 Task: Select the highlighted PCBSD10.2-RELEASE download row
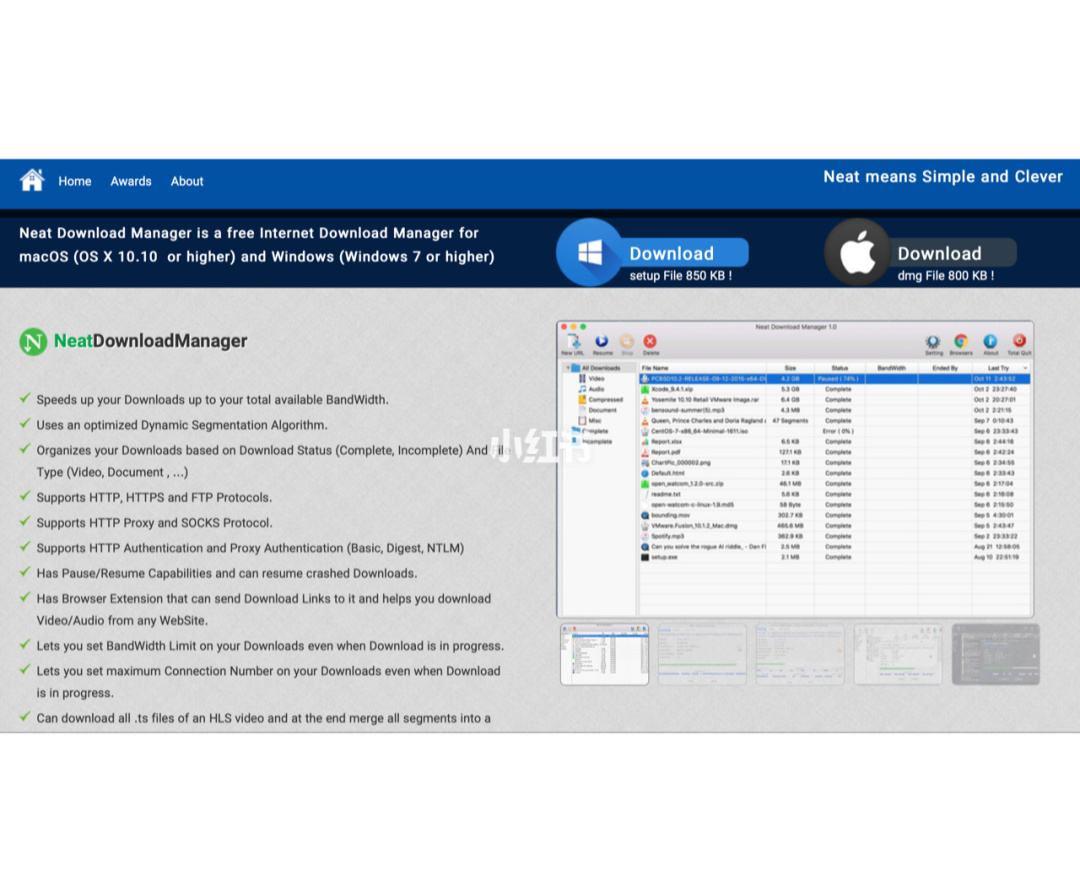[x=835, y=379]
